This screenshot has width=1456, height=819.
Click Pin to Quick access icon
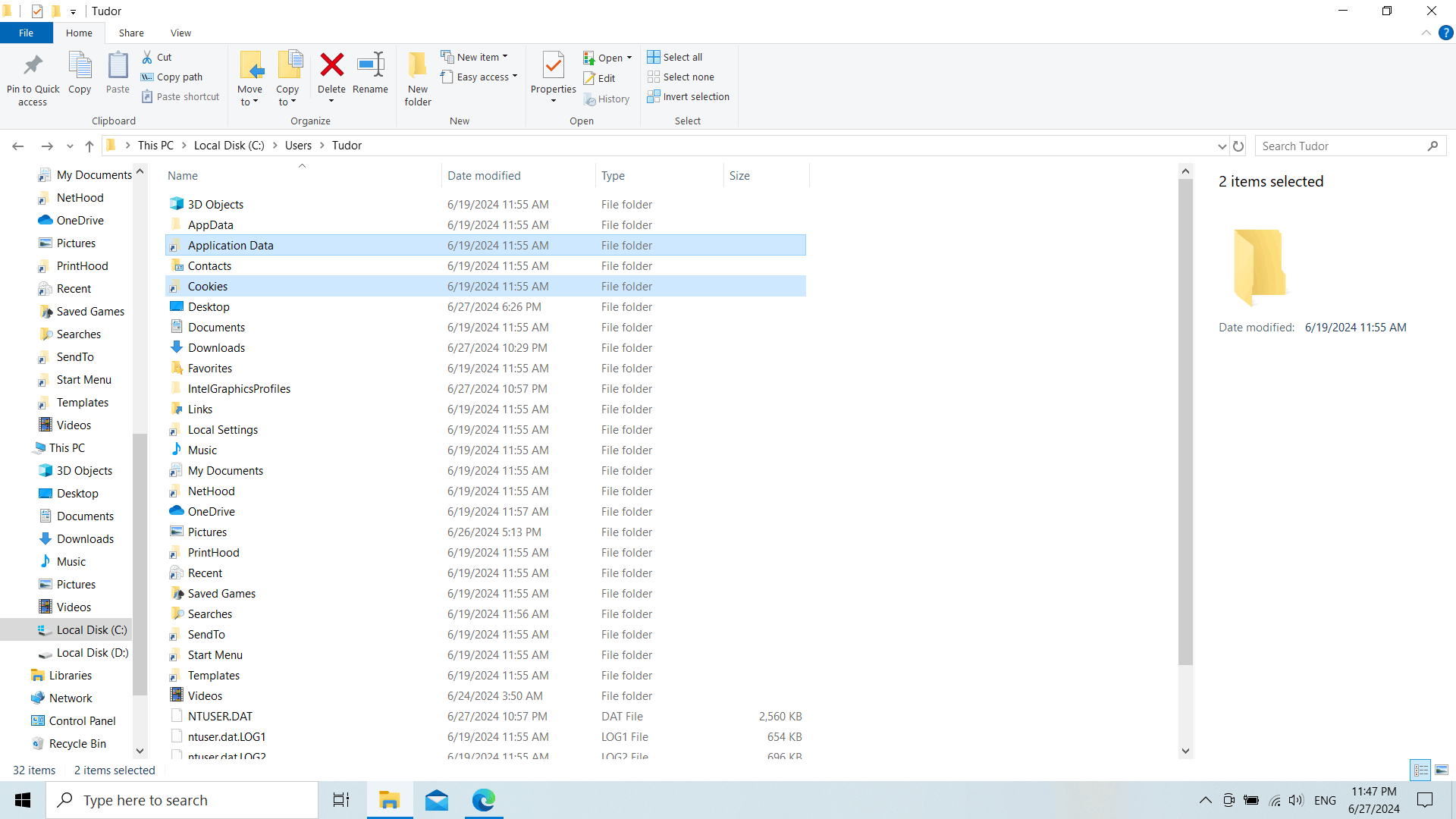[x=33, y=65]
